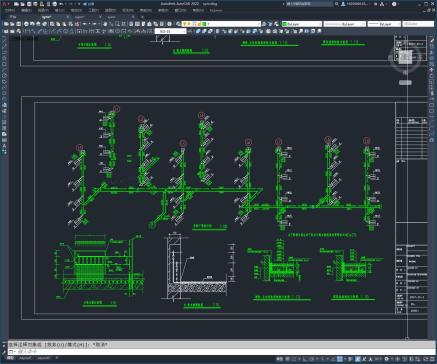Click Open file on the Standard toolbar
Viewport: 437px width, 364px height.
coord(12,24)
